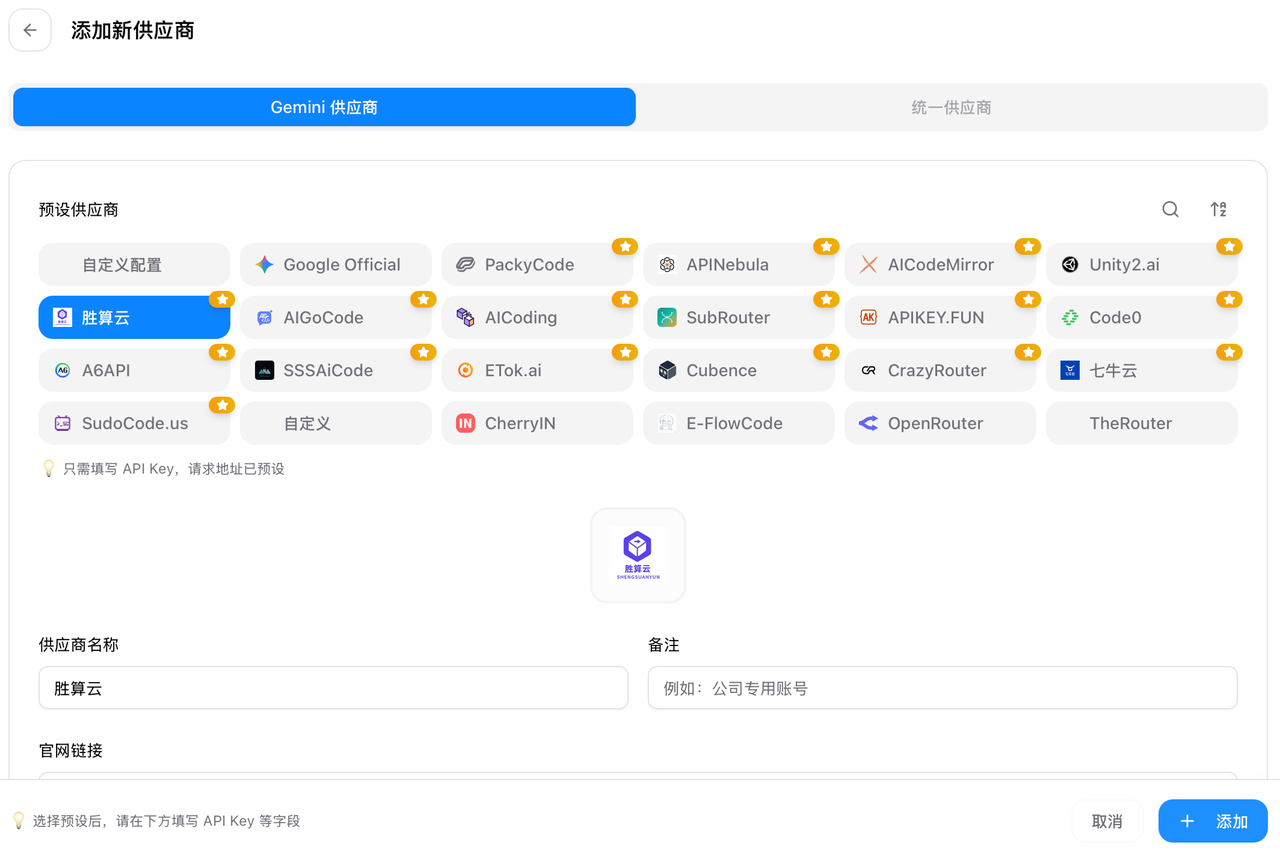Select the A6API preset

[134, 371]
